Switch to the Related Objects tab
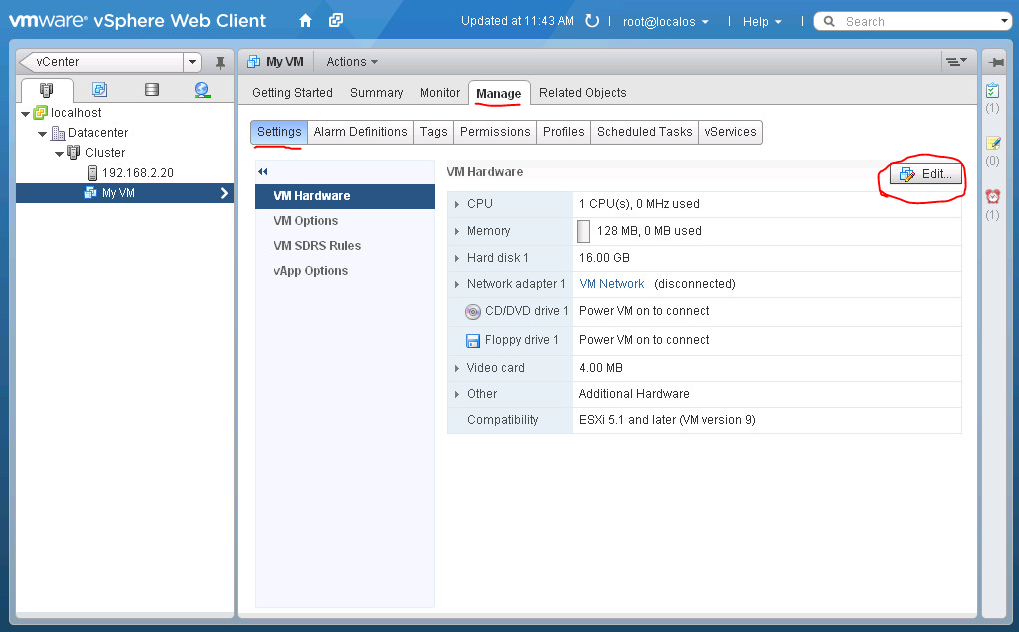 tap(583, 92)
